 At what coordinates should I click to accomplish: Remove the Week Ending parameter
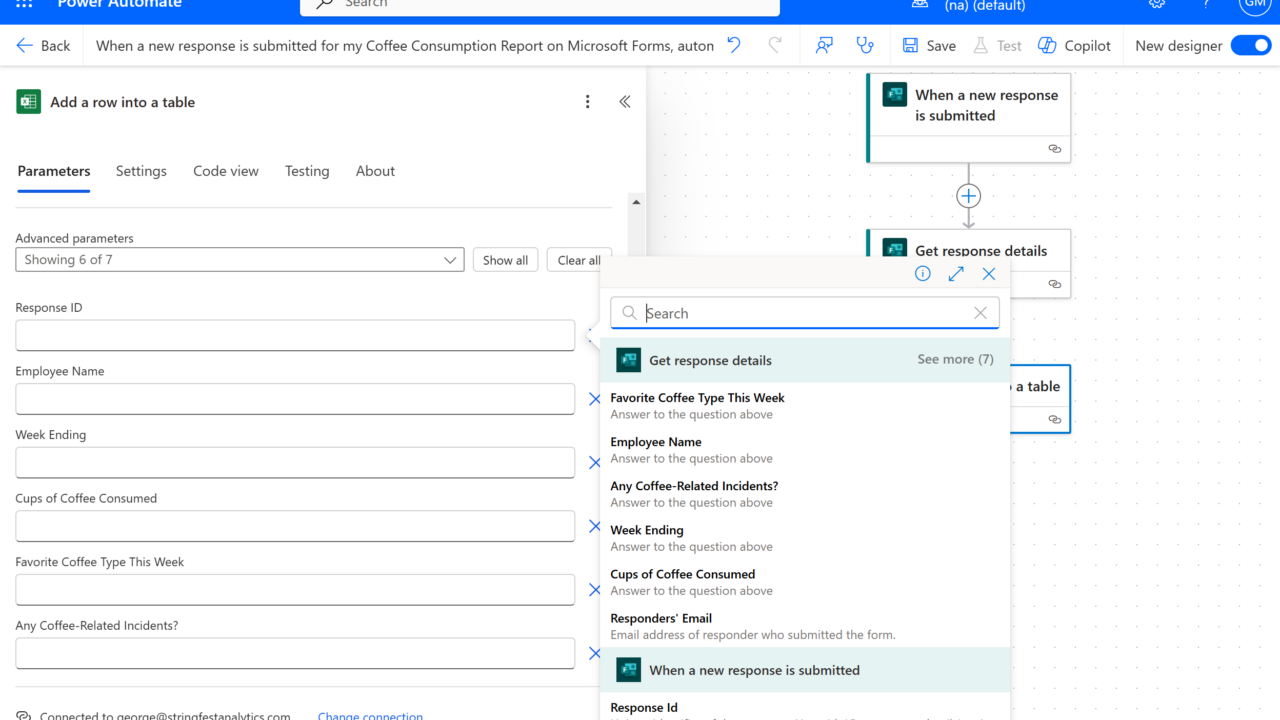[594, 463]
